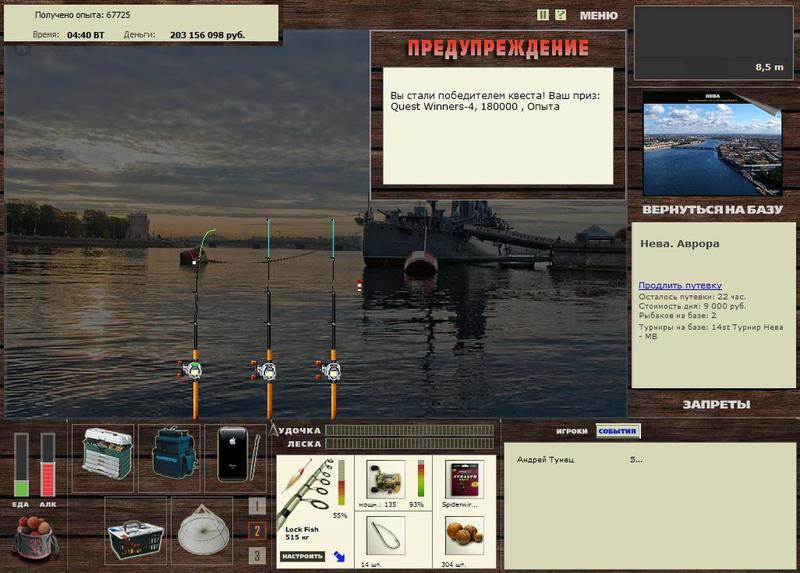Image resolution: width=800 pixels, height=573 pixels.
Task: Click the money value 203 156 098 руб.
Action: click(207, 35)
